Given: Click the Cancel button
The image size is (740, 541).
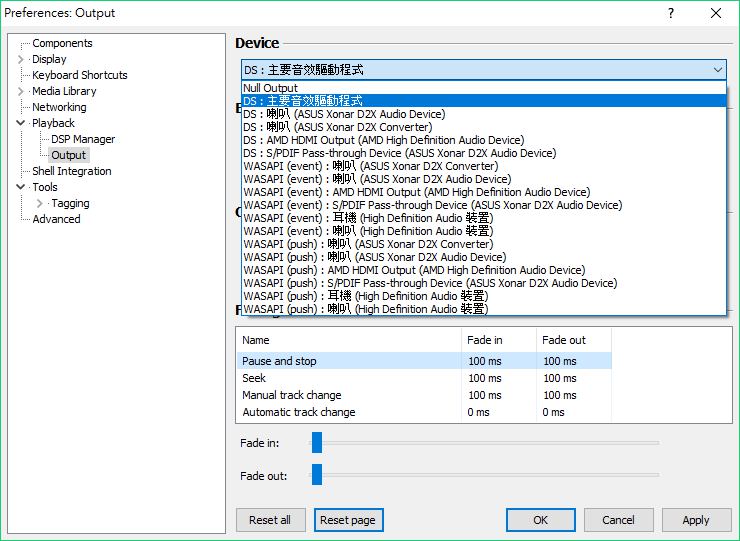Looking at the screenshot, I should (x=618, y=520).
